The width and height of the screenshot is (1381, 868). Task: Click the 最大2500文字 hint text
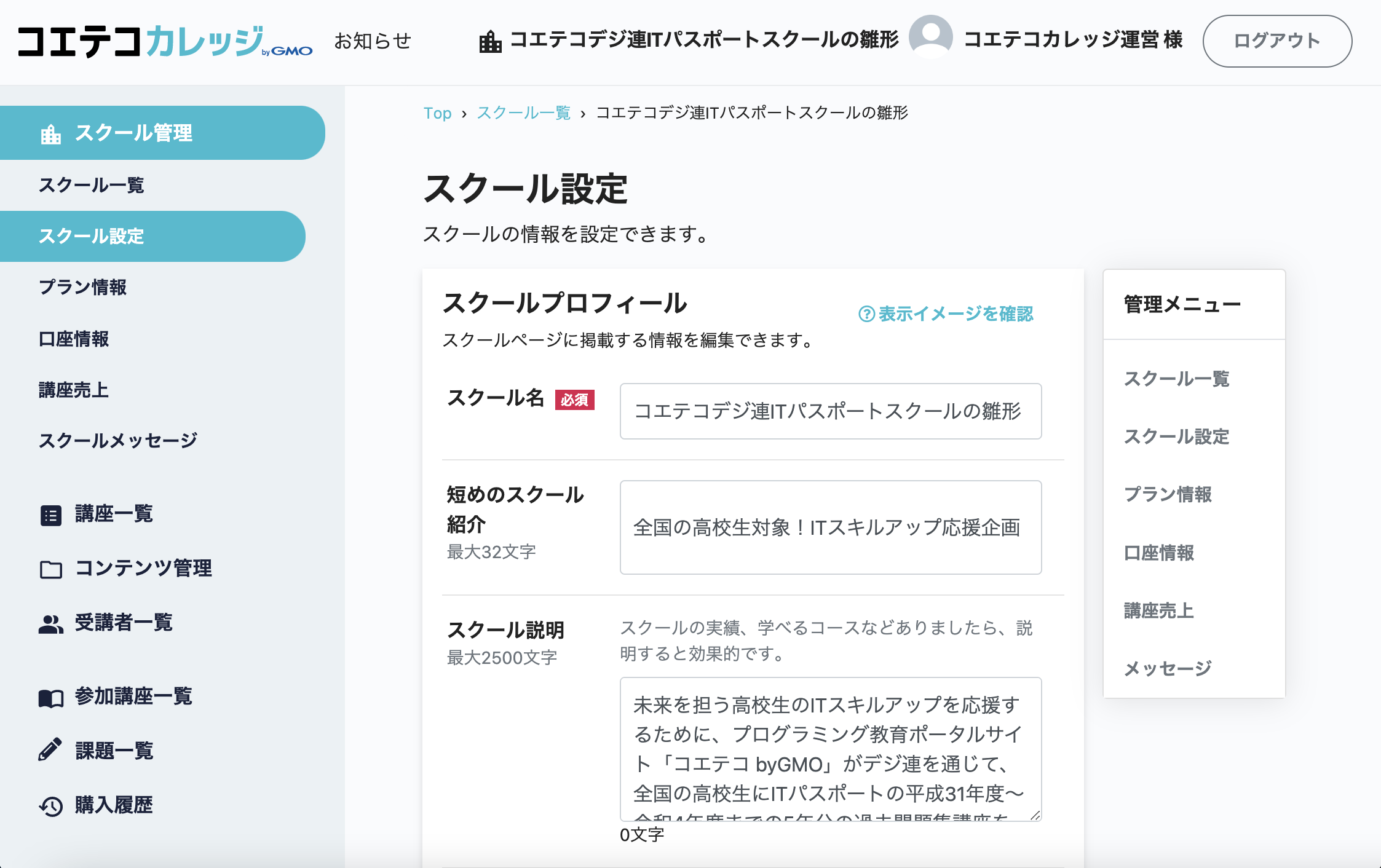pyautogui.click(x=502, y=658)
